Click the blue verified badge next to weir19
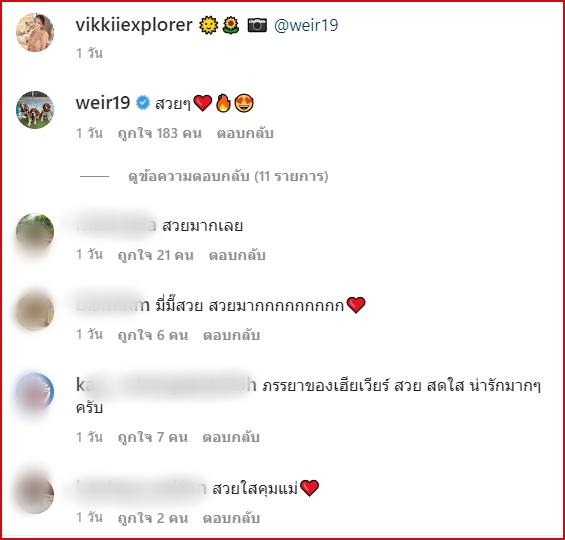565x540 pixels. coord(143,103)
